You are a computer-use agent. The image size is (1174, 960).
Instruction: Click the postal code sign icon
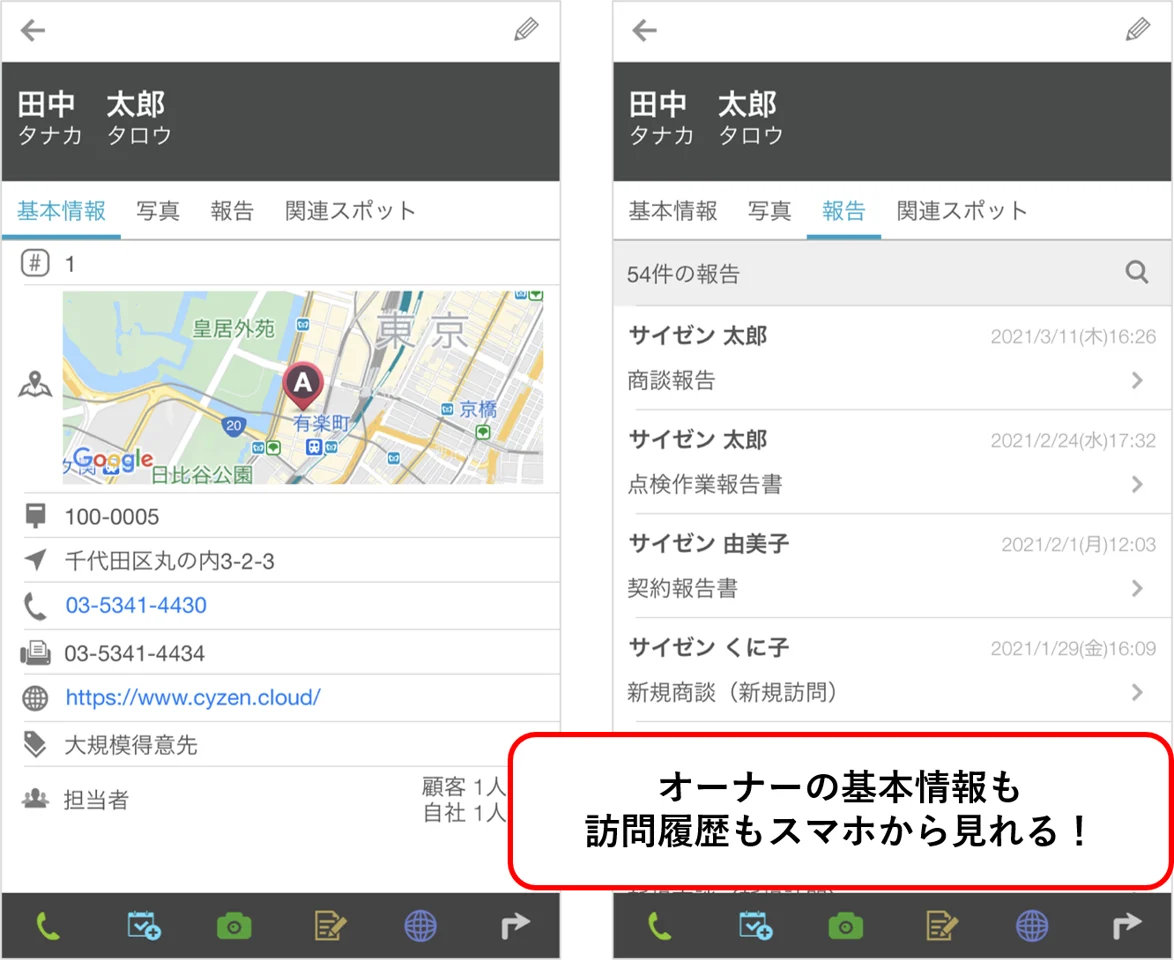point(35,516)
